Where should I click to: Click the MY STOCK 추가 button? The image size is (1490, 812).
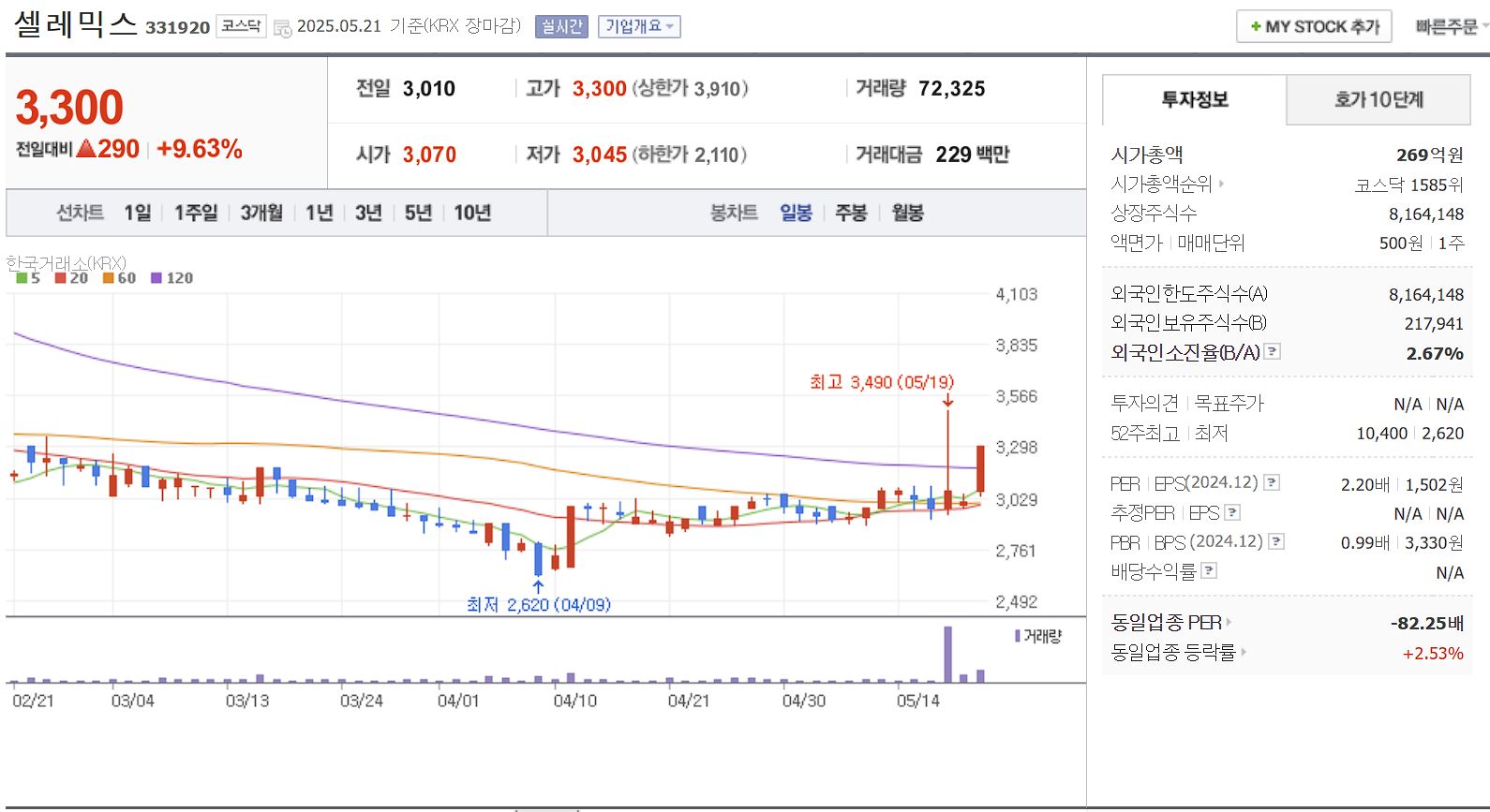(x=1314, y=27)
